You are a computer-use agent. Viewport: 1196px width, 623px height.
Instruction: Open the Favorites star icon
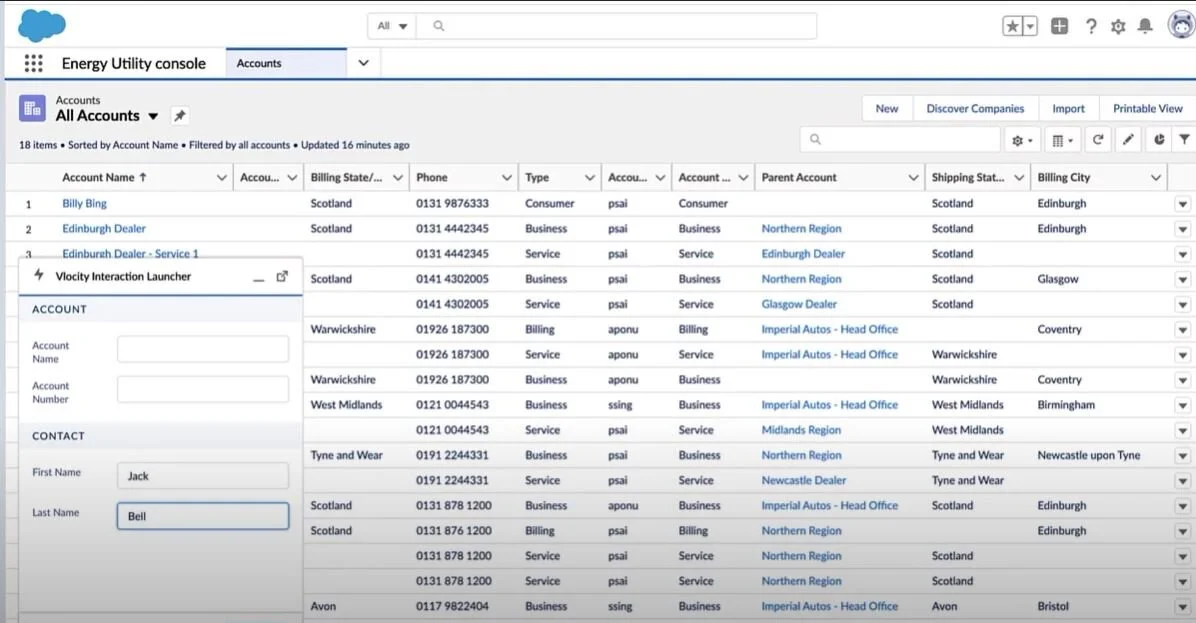(1012, 26)
